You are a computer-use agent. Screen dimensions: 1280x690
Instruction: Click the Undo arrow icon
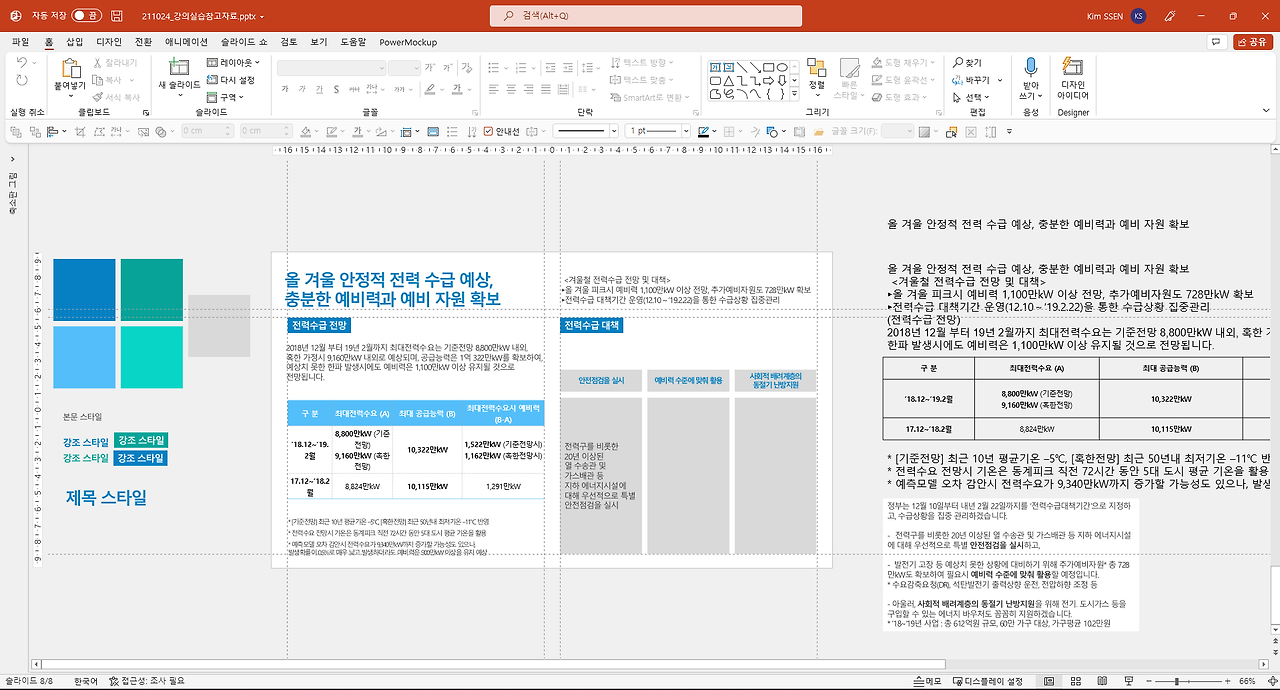[23, 62]
